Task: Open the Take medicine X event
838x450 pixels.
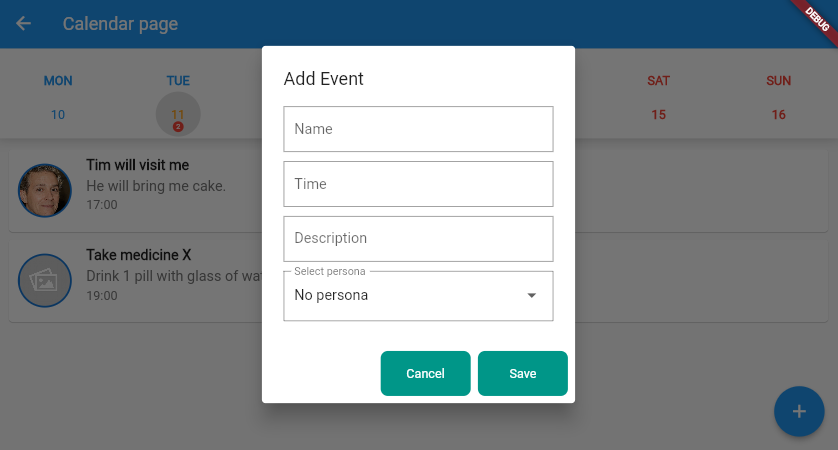Action: pyautogui.click(x=418, y=281)
